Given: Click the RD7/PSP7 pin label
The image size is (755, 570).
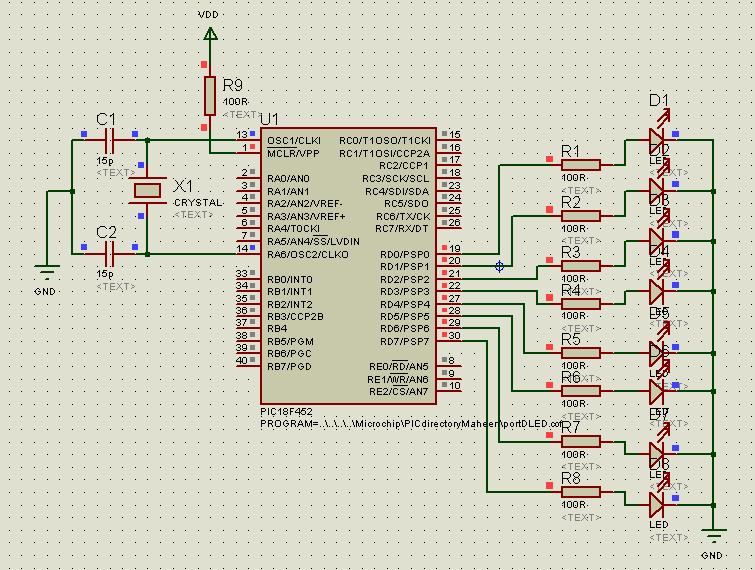Looking at the screenshot, I should coord(404,341).
